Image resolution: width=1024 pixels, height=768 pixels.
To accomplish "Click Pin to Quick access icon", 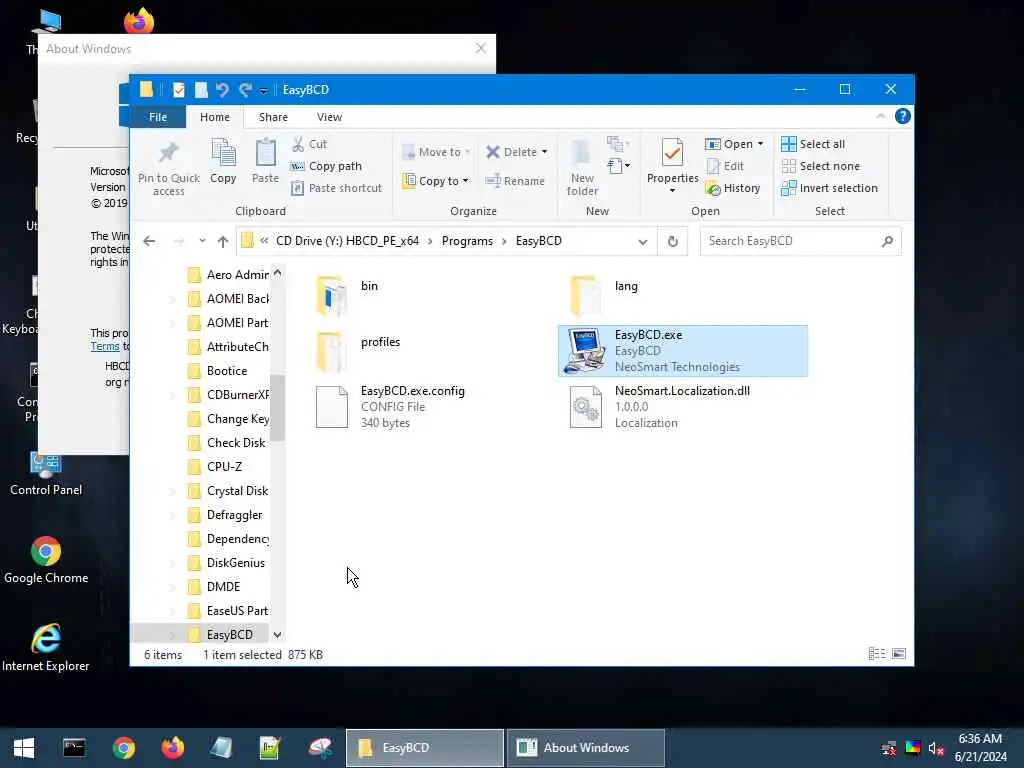I will pos(168,167).
